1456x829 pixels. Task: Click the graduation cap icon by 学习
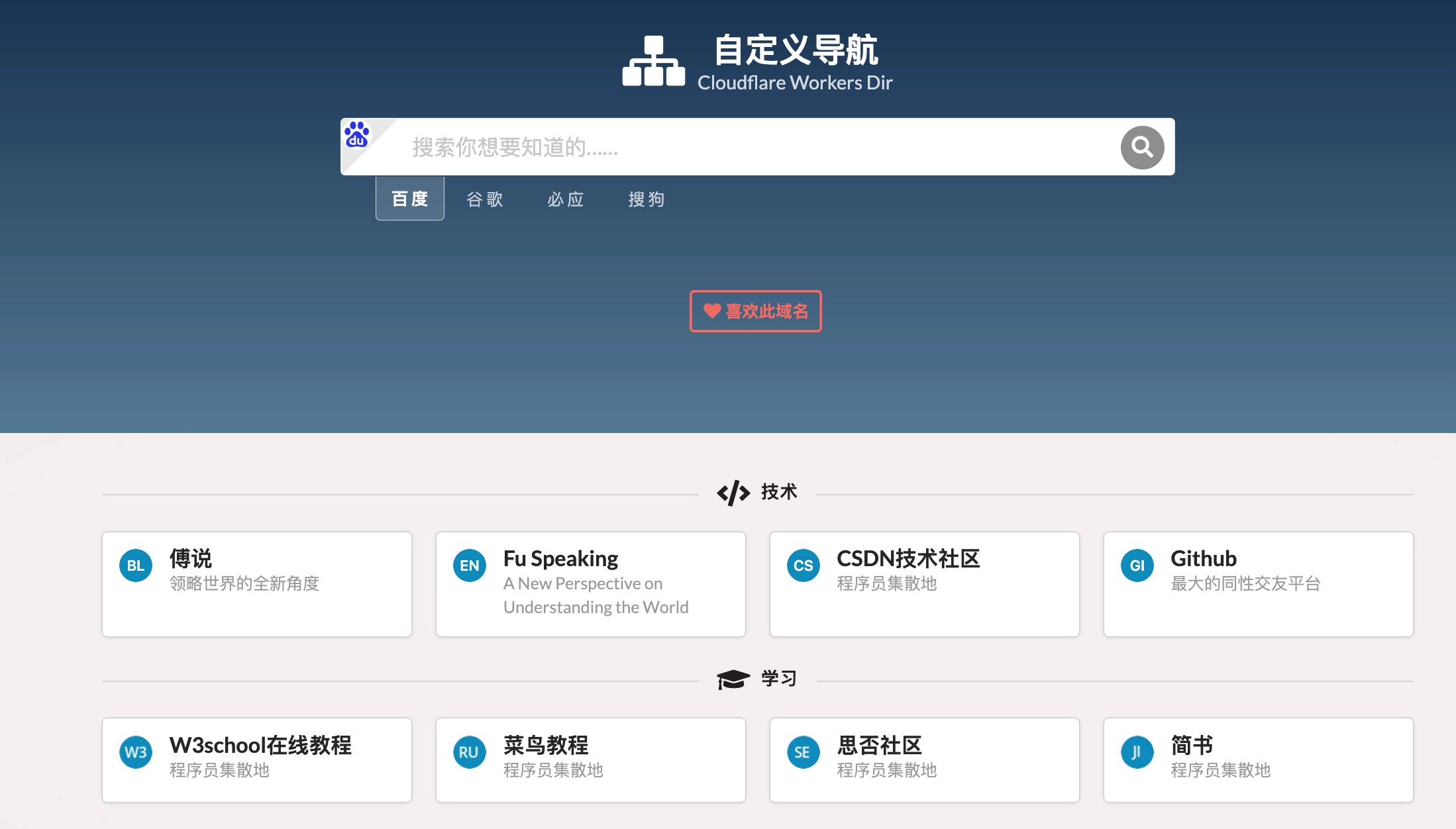(733, 679)
